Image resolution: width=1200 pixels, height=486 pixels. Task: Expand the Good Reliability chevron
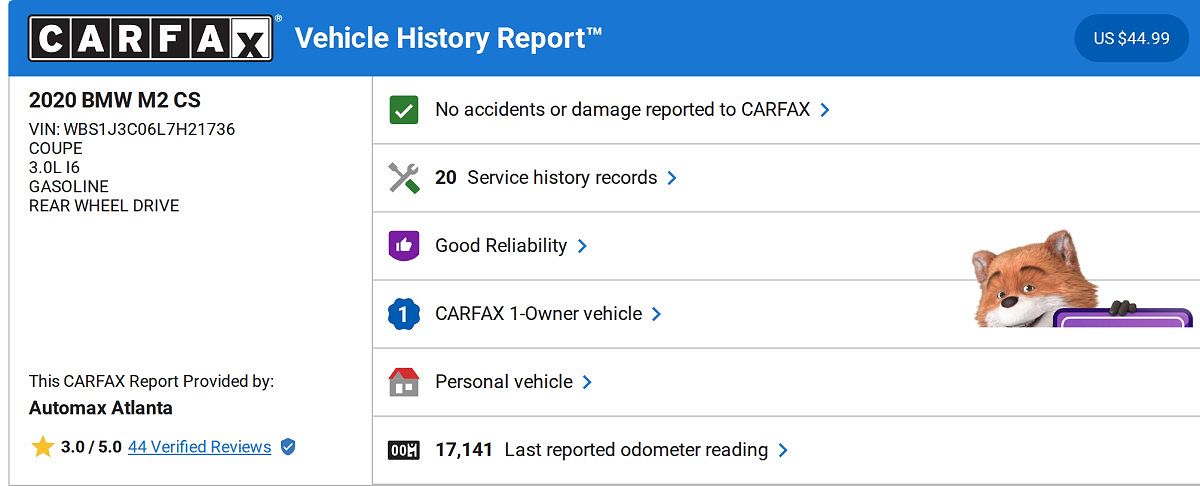(582, 246)
